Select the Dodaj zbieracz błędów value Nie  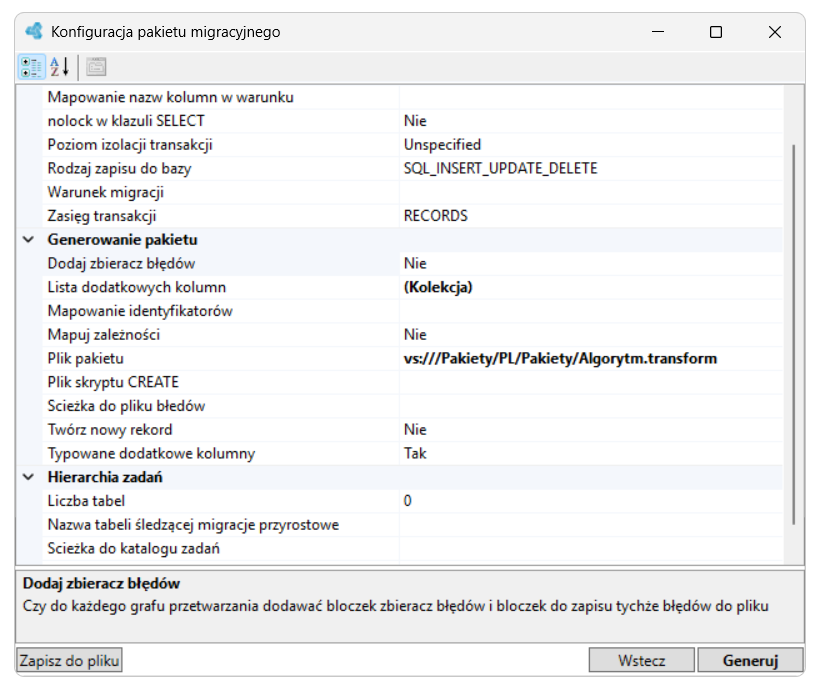[591, 263]
